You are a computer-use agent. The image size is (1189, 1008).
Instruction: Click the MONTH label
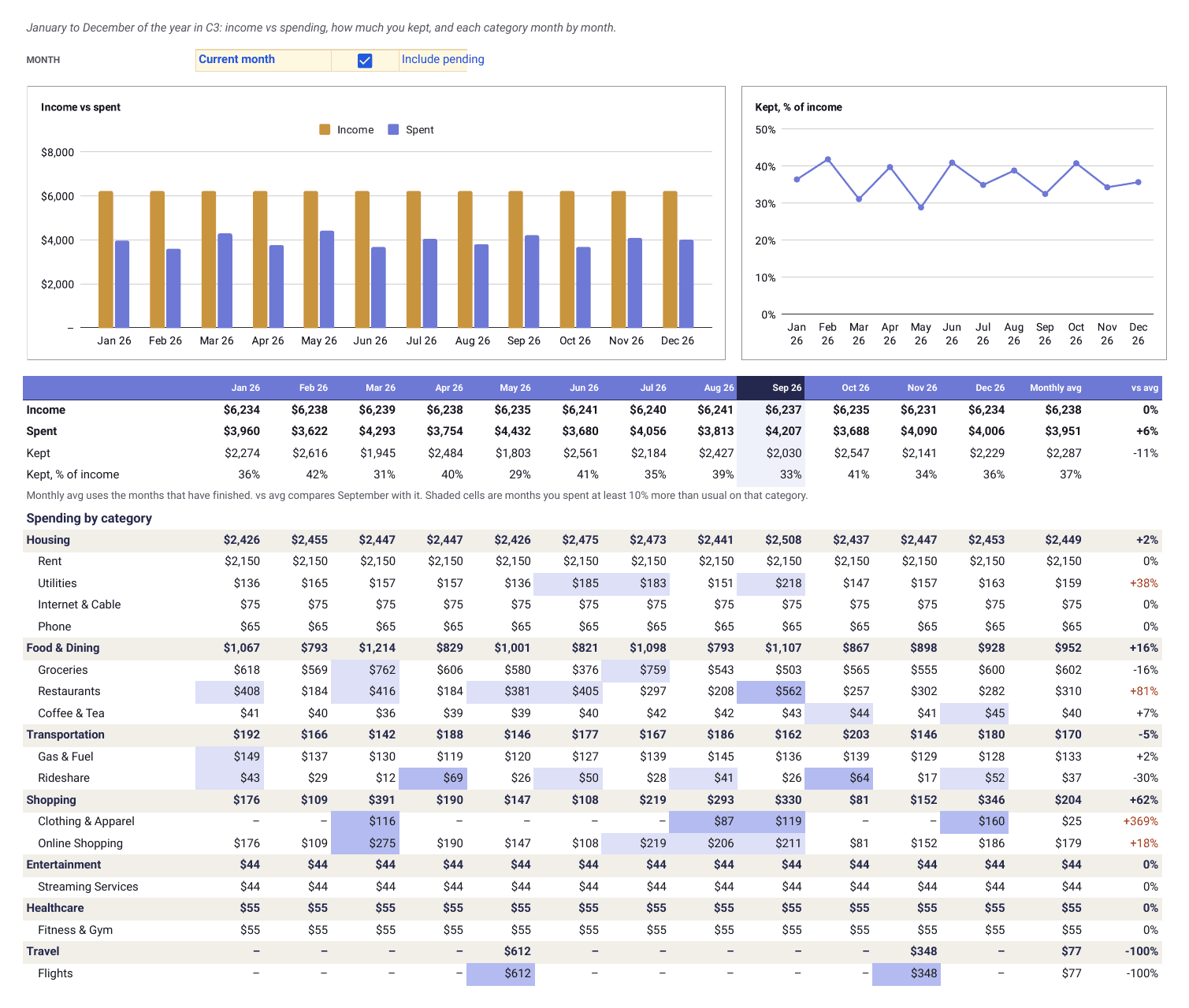pos(43,60)
